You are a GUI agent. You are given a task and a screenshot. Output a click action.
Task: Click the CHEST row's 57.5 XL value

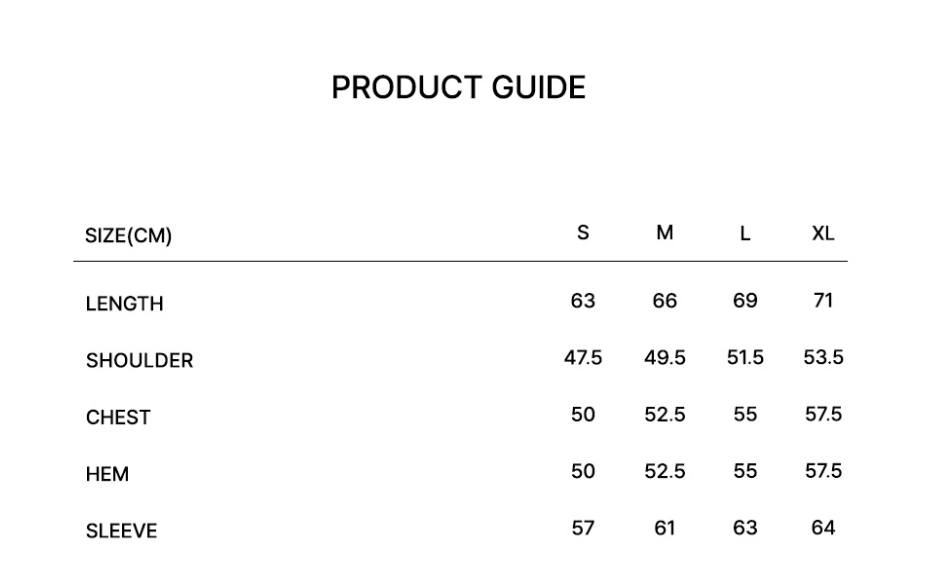coord(823,414)
